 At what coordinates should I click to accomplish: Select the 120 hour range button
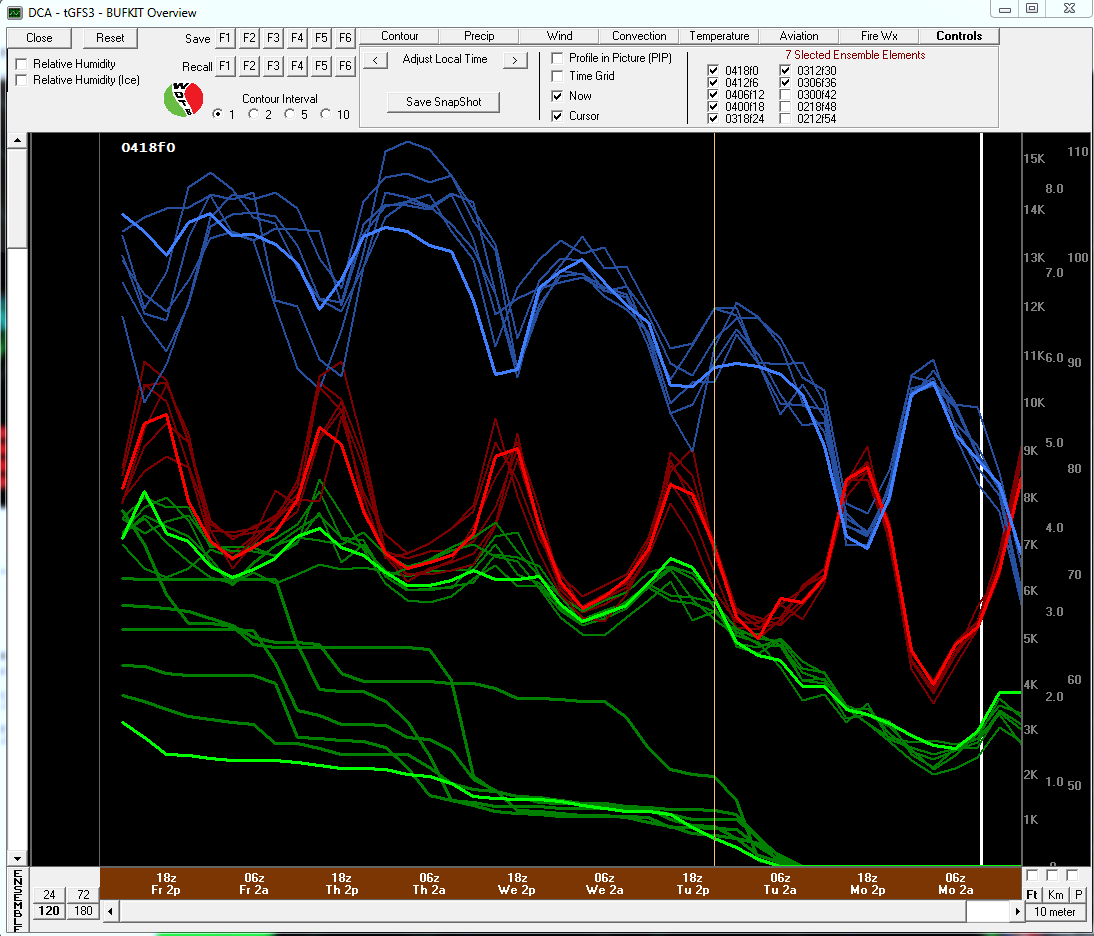(49, 911)
